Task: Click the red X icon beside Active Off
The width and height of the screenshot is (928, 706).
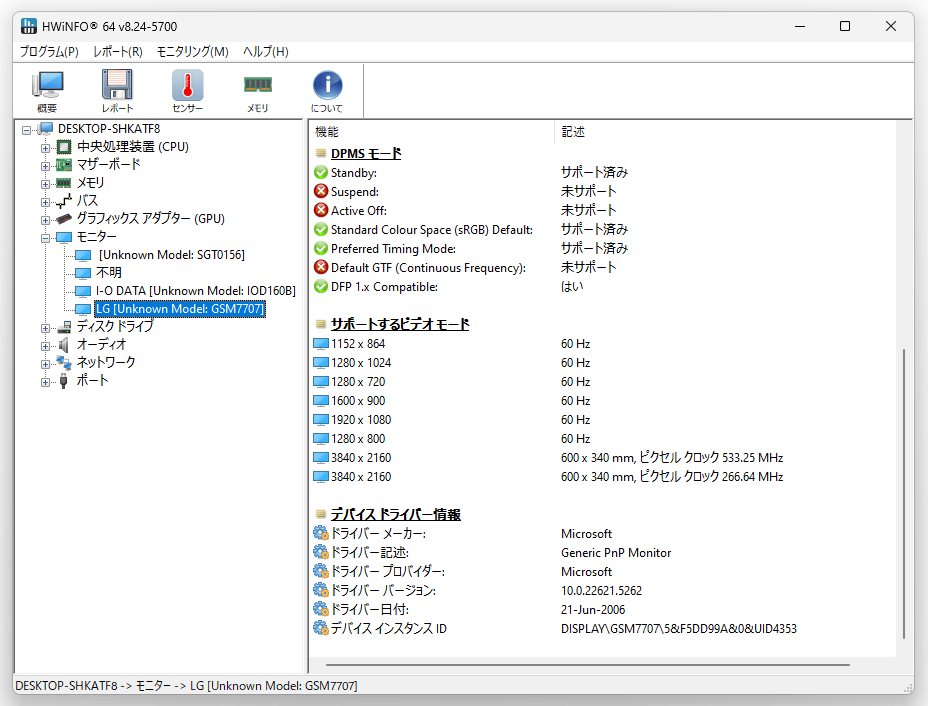Action: click(321, 211)
